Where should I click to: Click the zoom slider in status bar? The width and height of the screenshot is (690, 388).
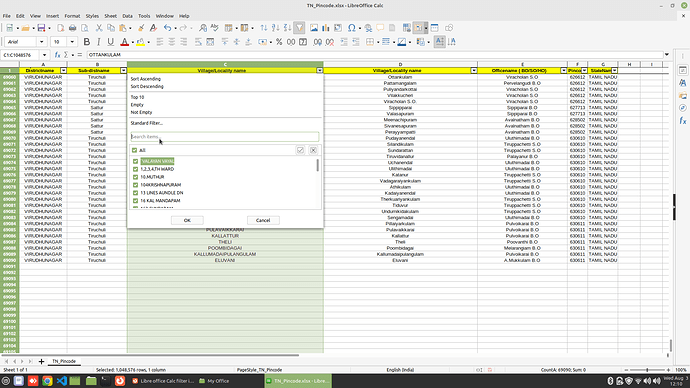pos(647,370)
